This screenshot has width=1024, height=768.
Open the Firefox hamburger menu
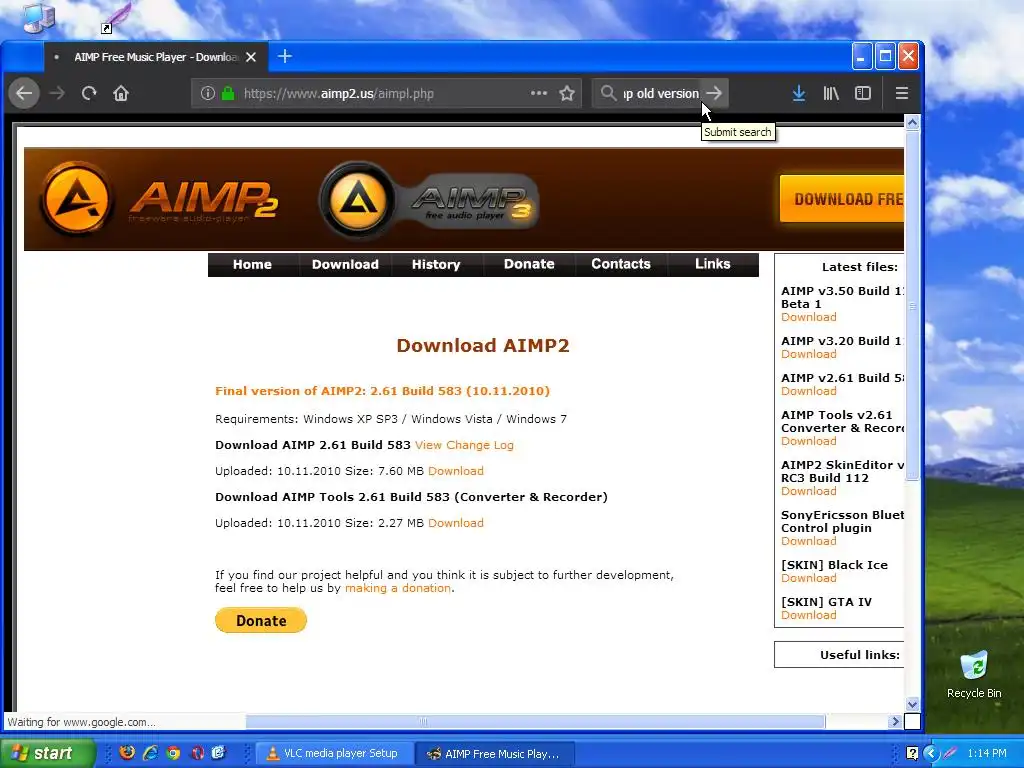(902, 93)
